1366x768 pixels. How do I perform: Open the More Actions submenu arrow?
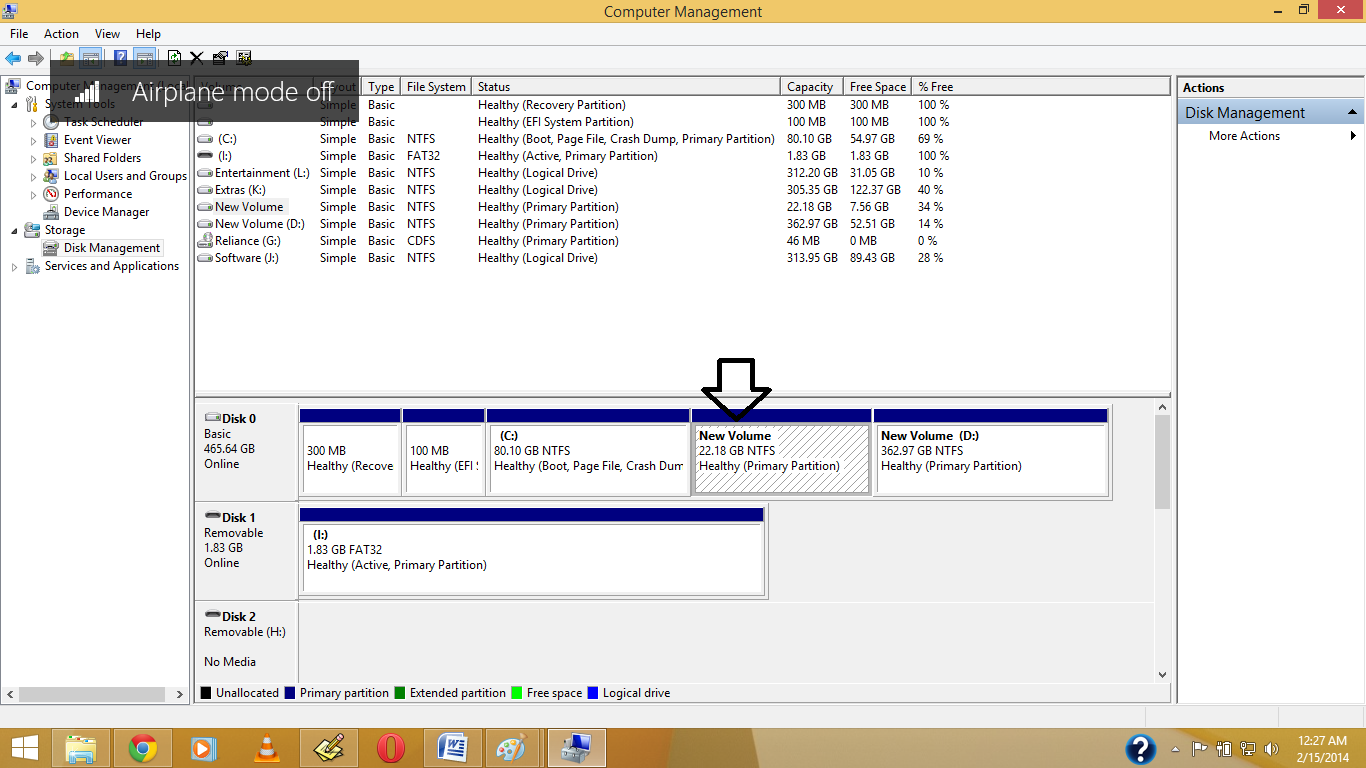click(x=1354, y=136)
